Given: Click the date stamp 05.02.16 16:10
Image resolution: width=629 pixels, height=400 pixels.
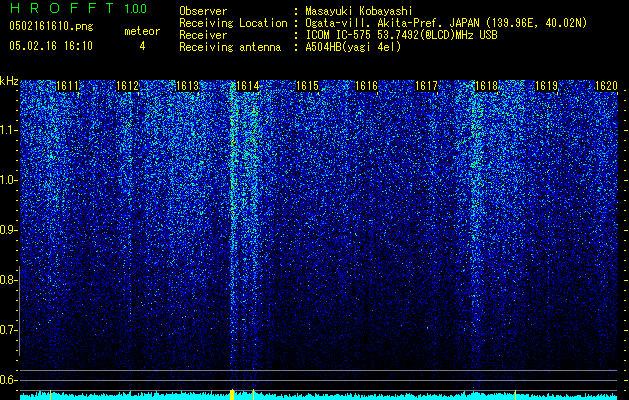Looking at the screenshot, I should (x=51, y=46).
